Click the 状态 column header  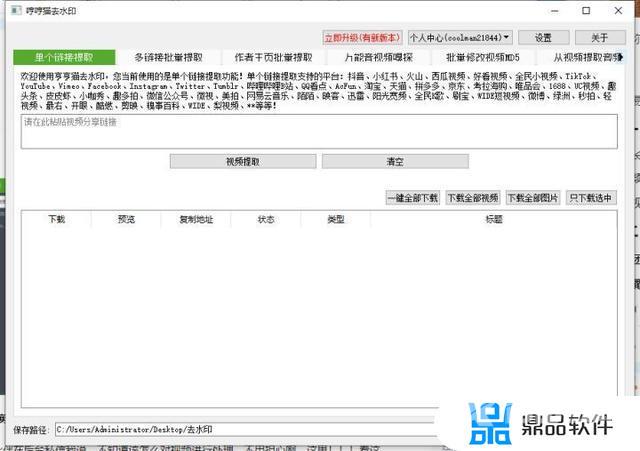click(266, 219)
